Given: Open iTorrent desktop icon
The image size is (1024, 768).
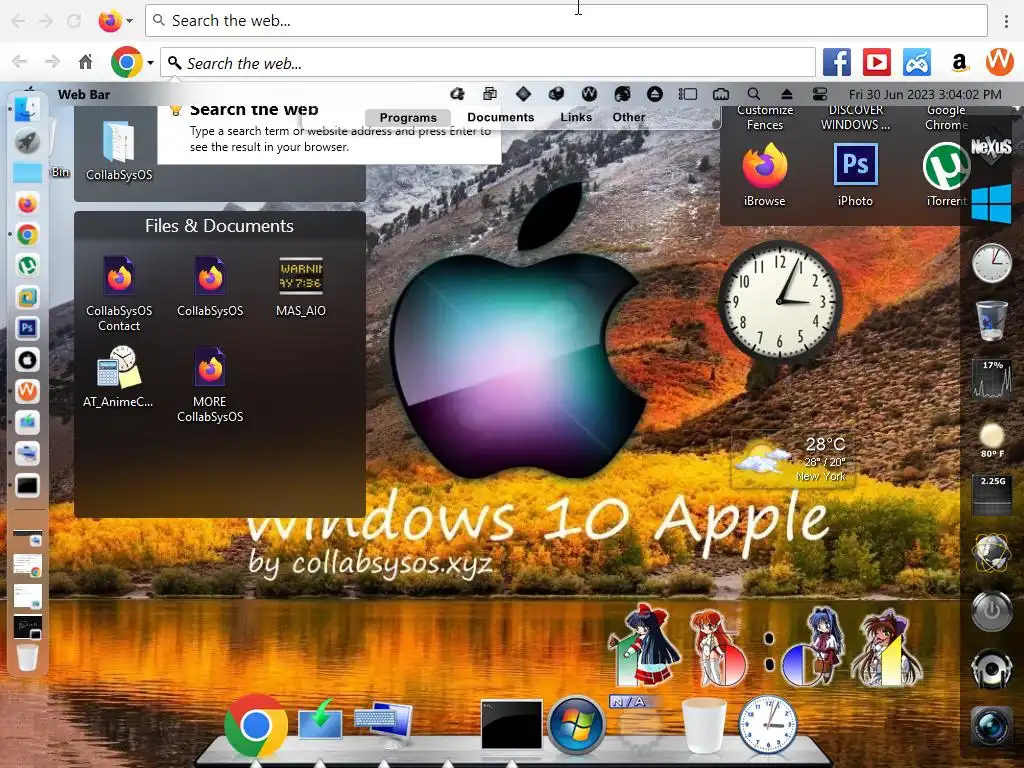Looking at the screenshot, I should click(x=946, y=175).
